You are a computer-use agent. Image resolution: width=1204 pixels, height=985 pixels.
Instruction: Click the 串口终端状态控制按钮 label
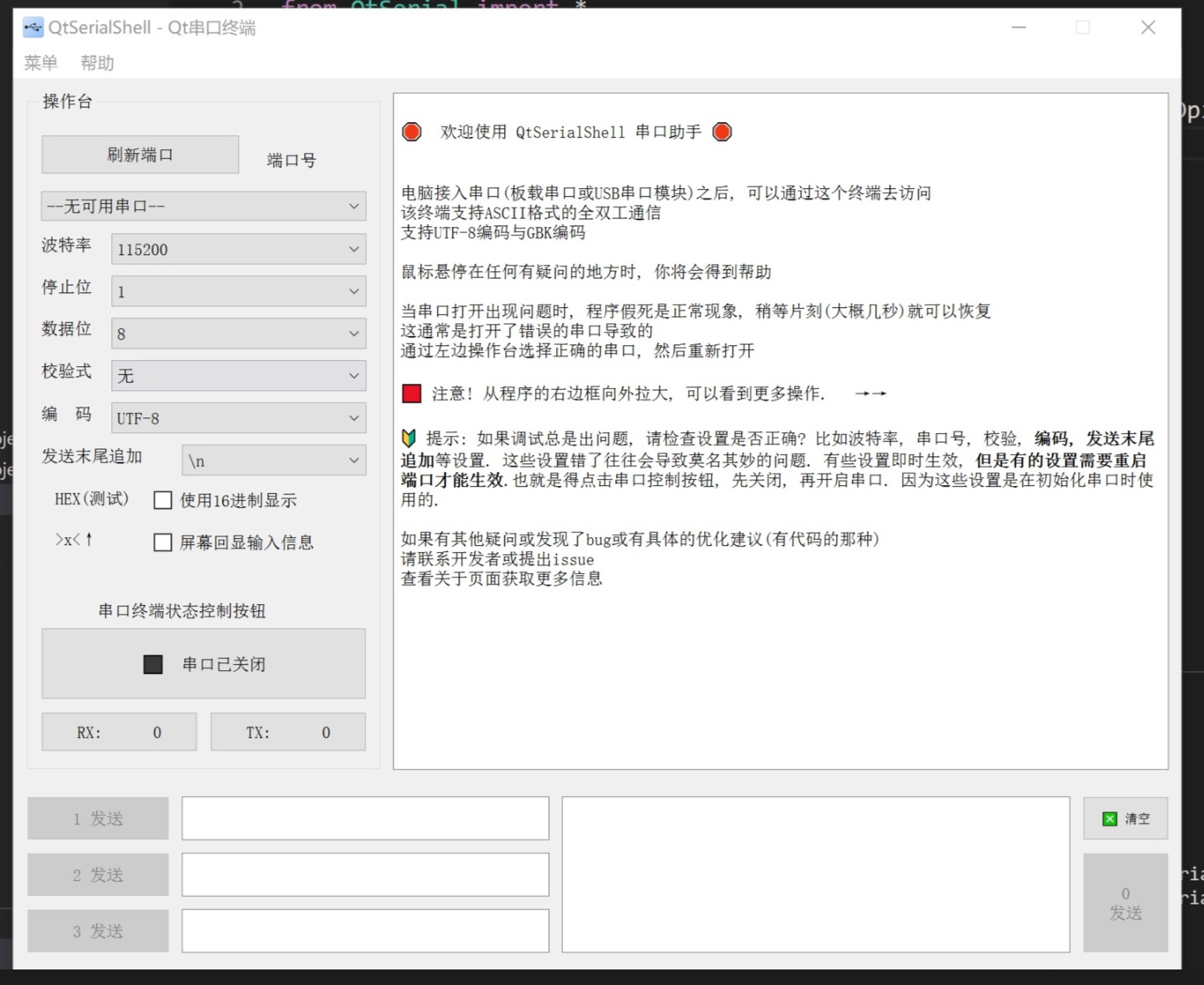182,611
